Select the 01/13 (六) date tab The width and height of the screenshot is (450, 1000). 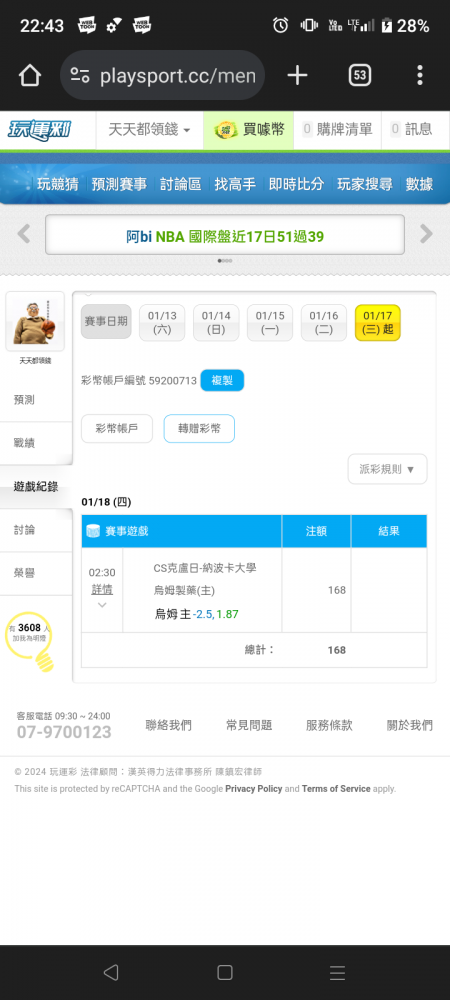point(162,323)
